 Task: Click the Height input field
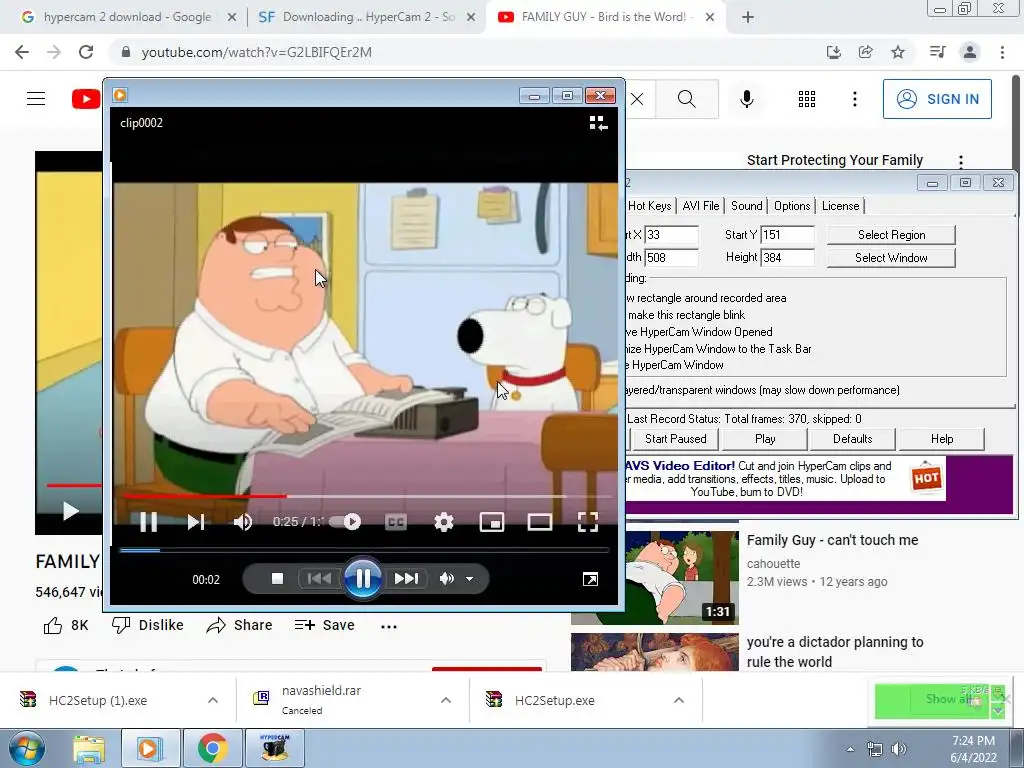(x=788, y=258)
